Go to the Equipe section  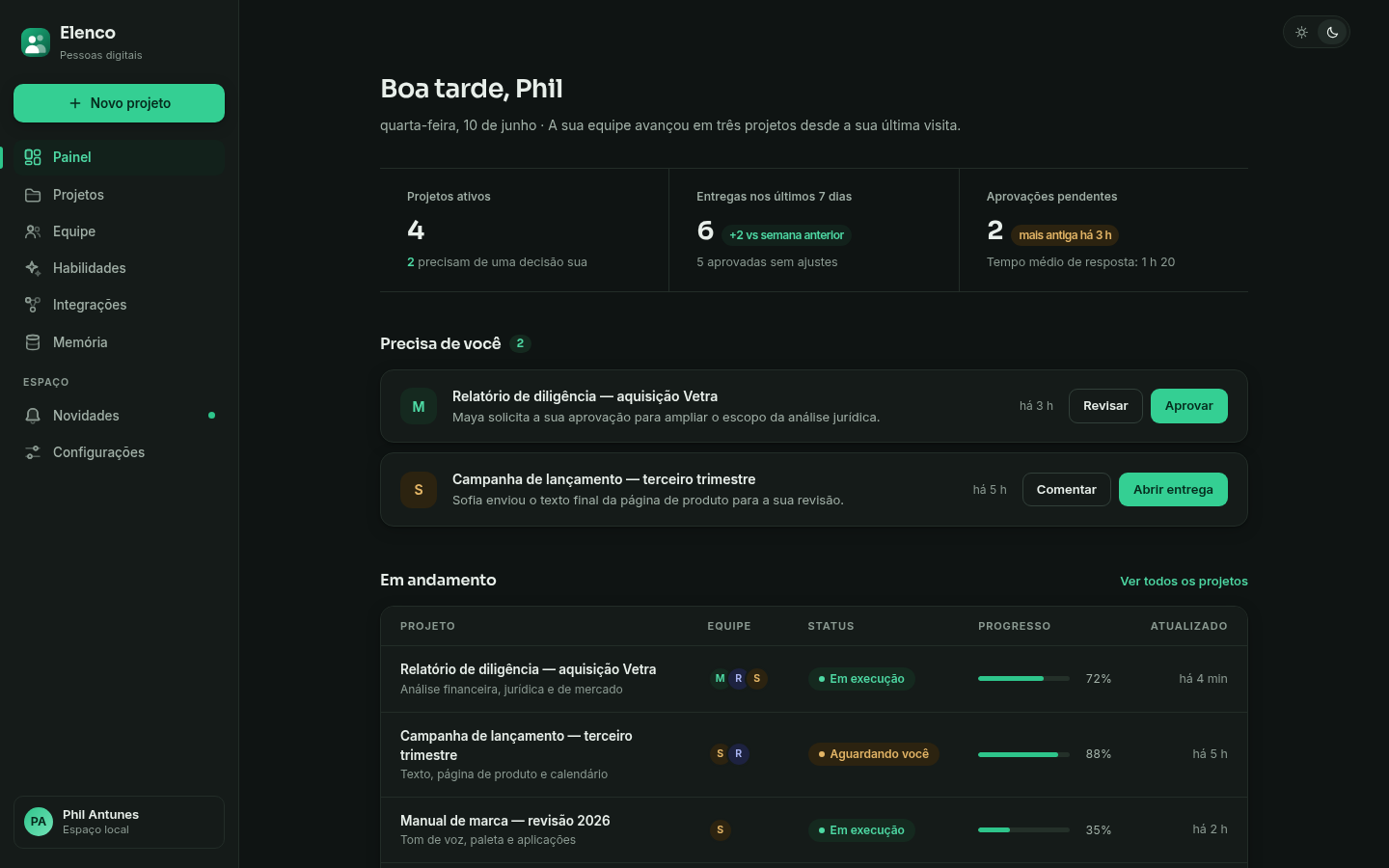pyautogui.click(x=119, y=231)
